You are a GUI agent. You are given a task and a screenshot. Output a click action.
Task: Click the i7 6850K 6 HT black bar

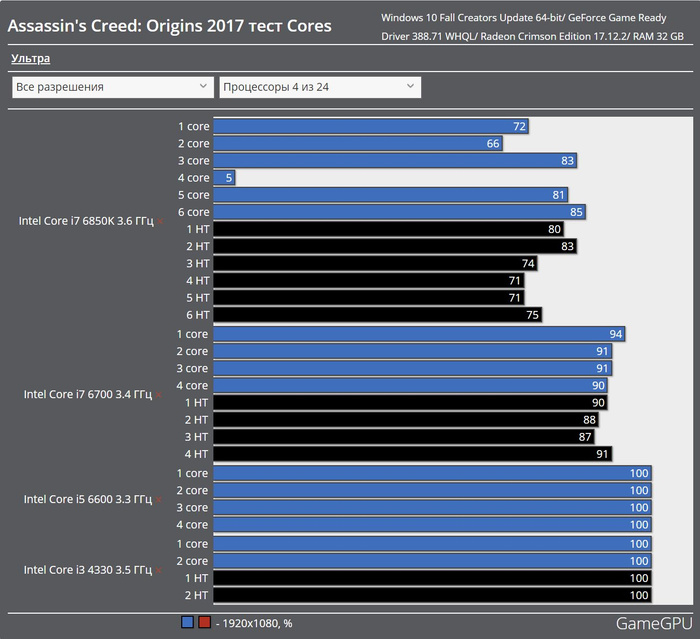point(379,315)
